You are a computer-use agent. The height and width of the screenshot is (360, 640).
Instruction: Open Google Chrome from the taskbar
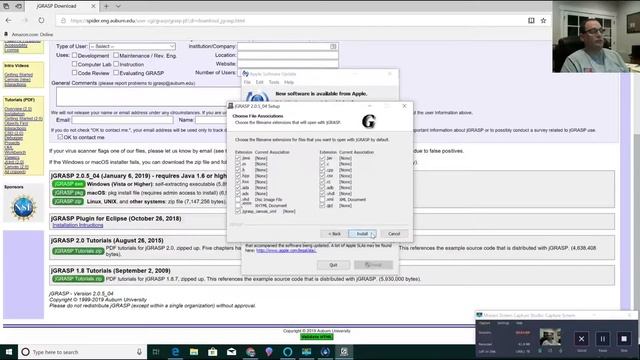pos(250,352)
